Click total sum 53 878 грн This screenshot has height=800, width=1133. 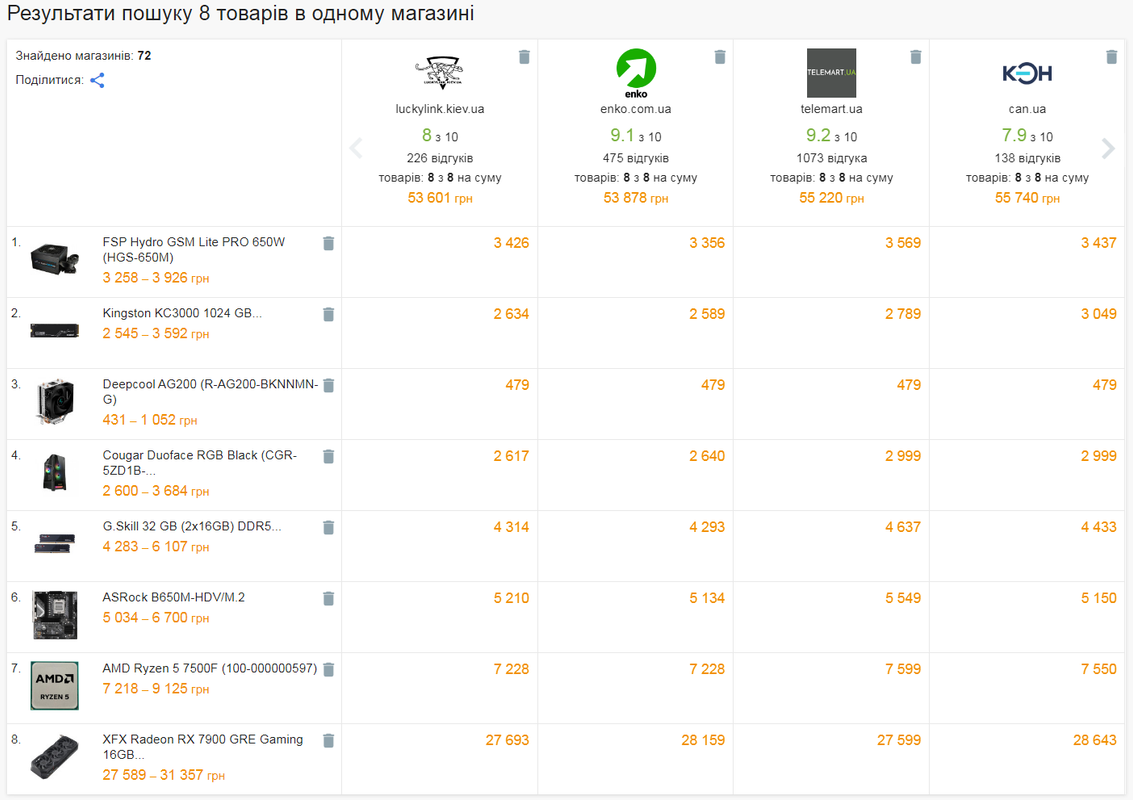pos(636,198)
